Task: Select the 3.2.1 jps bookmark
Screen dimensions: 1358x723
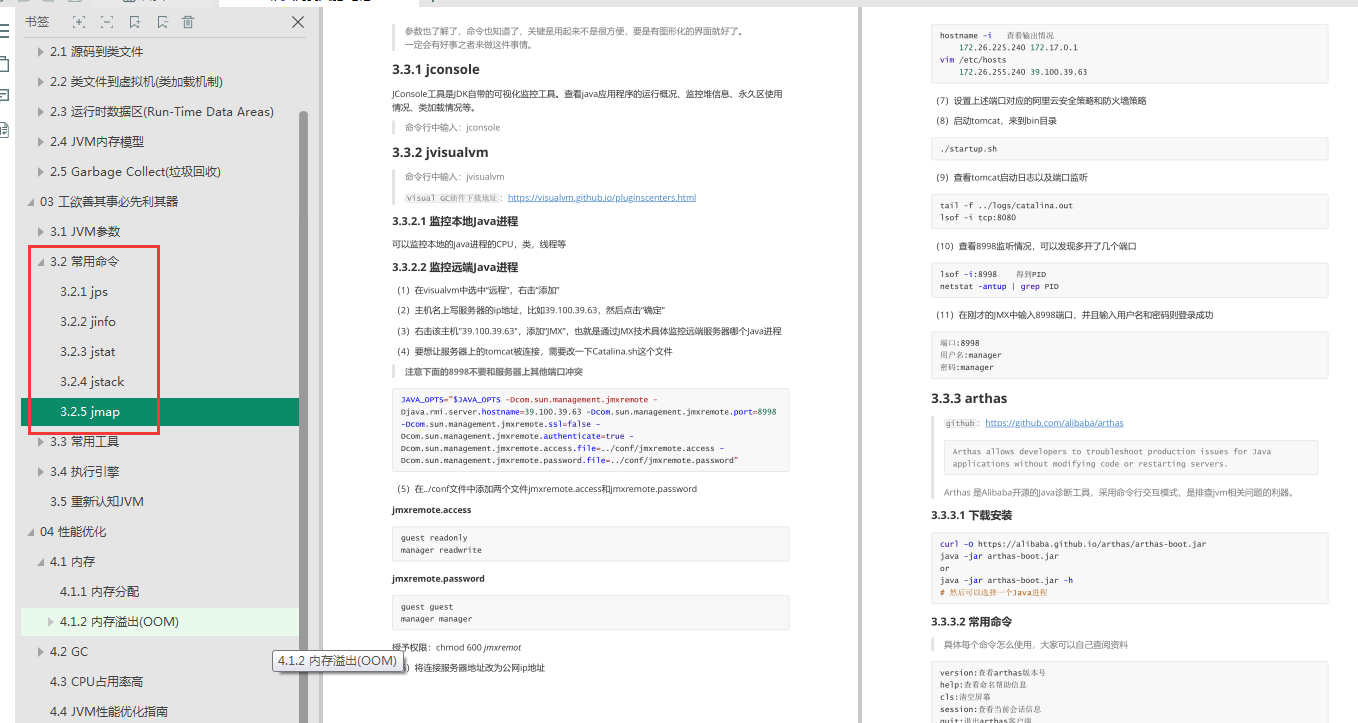Action: tap(83, 292)
